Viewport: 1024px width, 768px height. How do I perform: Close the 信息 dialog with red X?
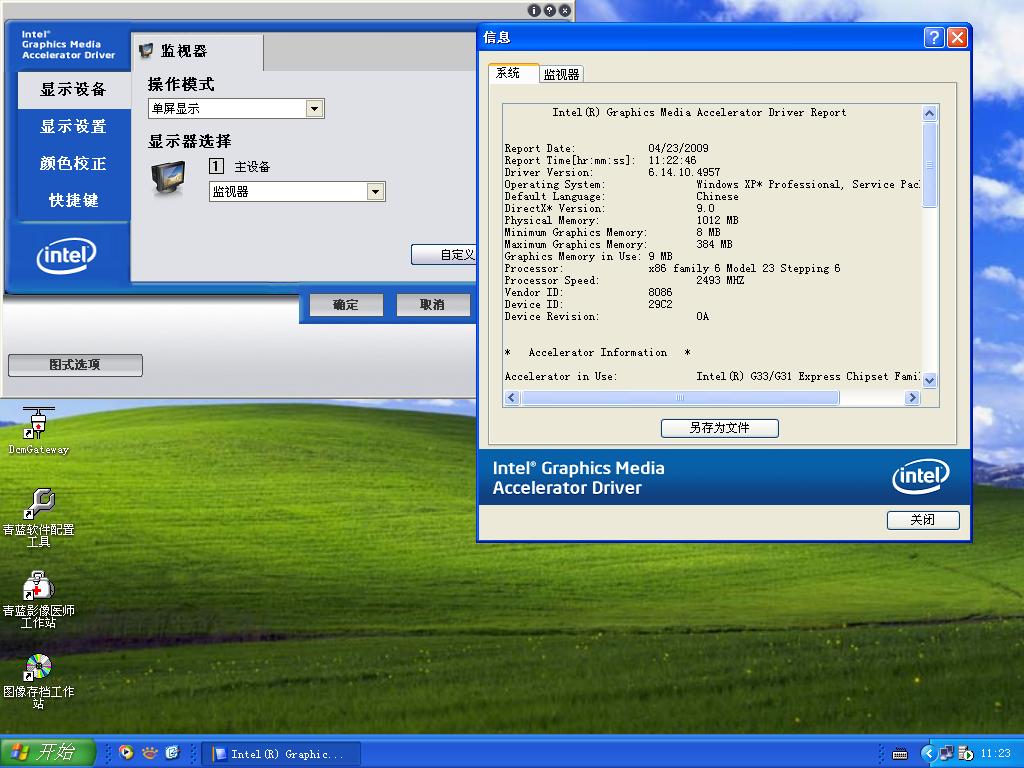pos(957,37)
